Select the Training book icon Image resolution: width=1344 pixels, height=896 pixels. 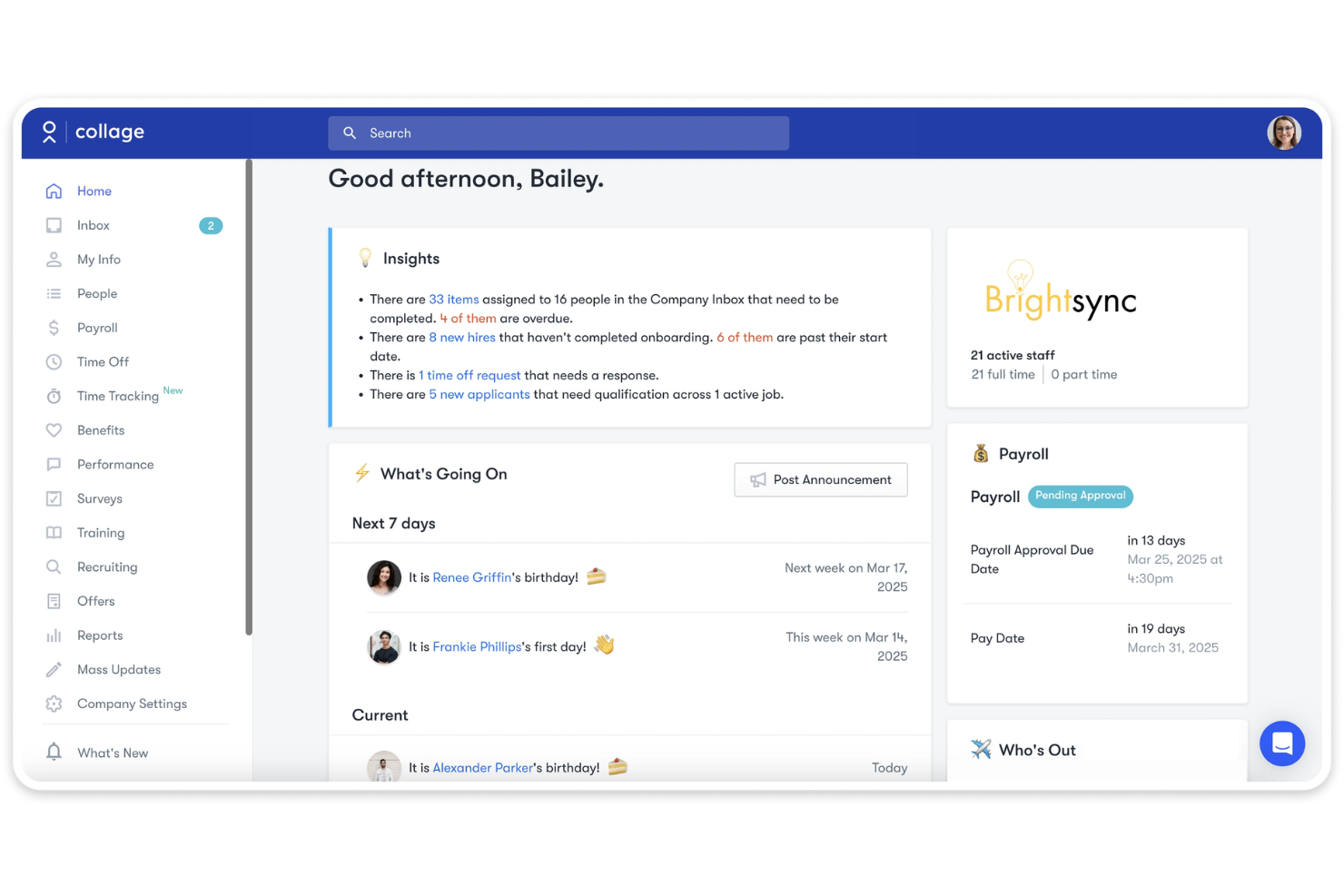tap(54, 532)
